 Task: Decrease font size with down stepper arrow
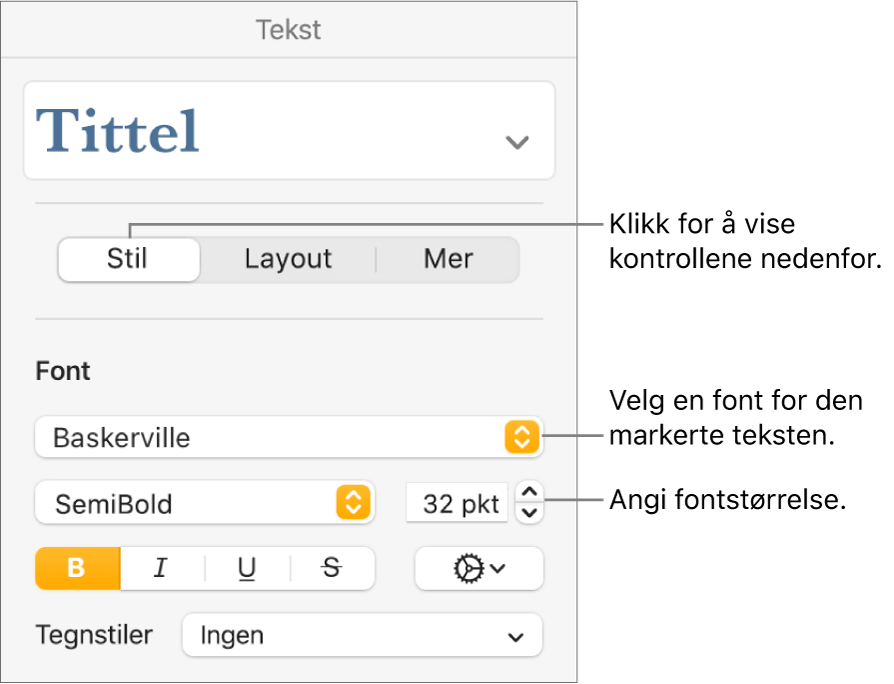tap(530, 513)
